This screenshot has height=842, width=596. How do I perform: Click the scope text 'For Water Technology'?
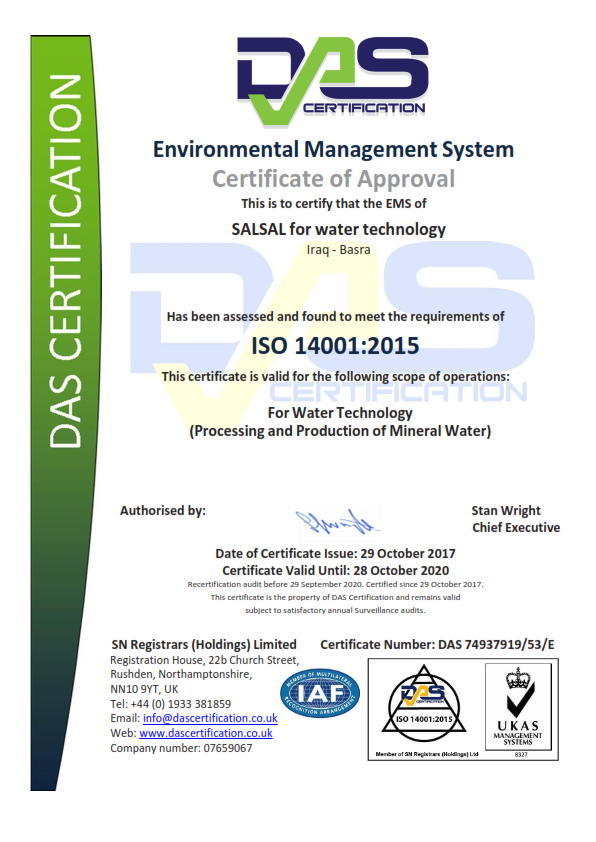[340, 413]
